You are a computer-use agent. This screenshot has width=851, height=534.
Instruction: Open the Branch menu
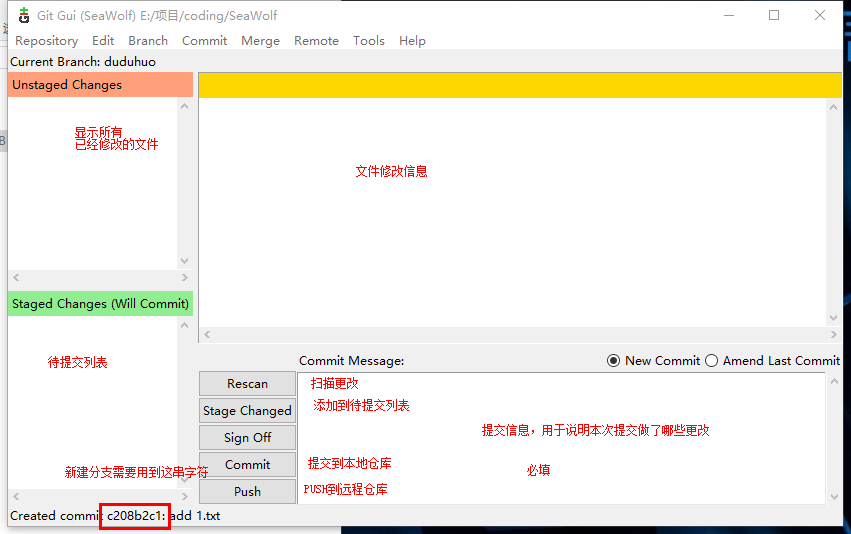148,41
